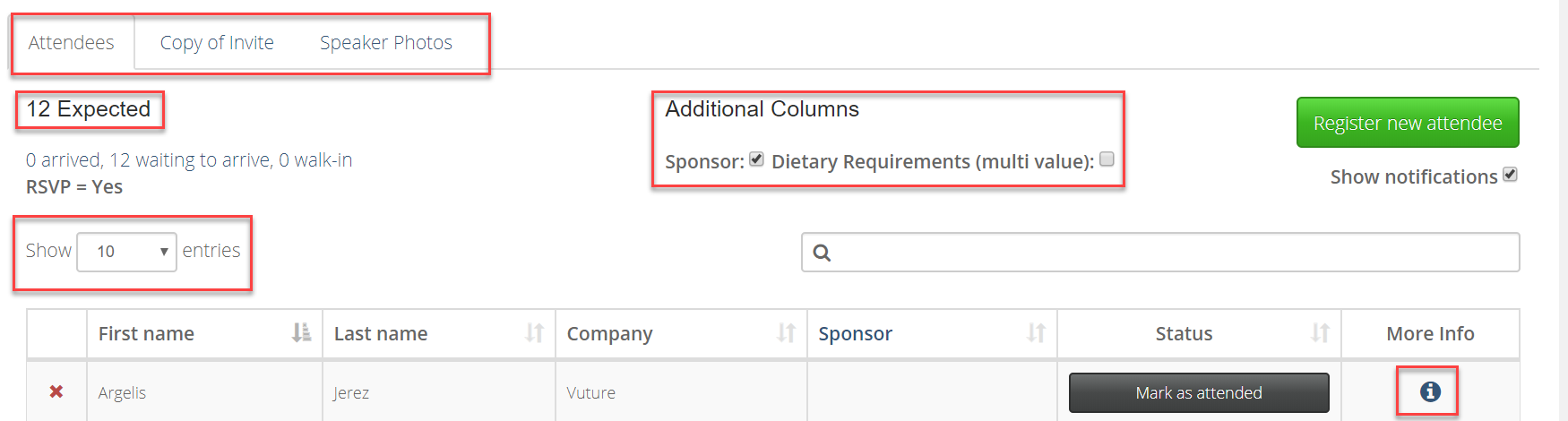Click Status column sort arrows
This screenshot has width=1568, height=421.
[1321, 333]
